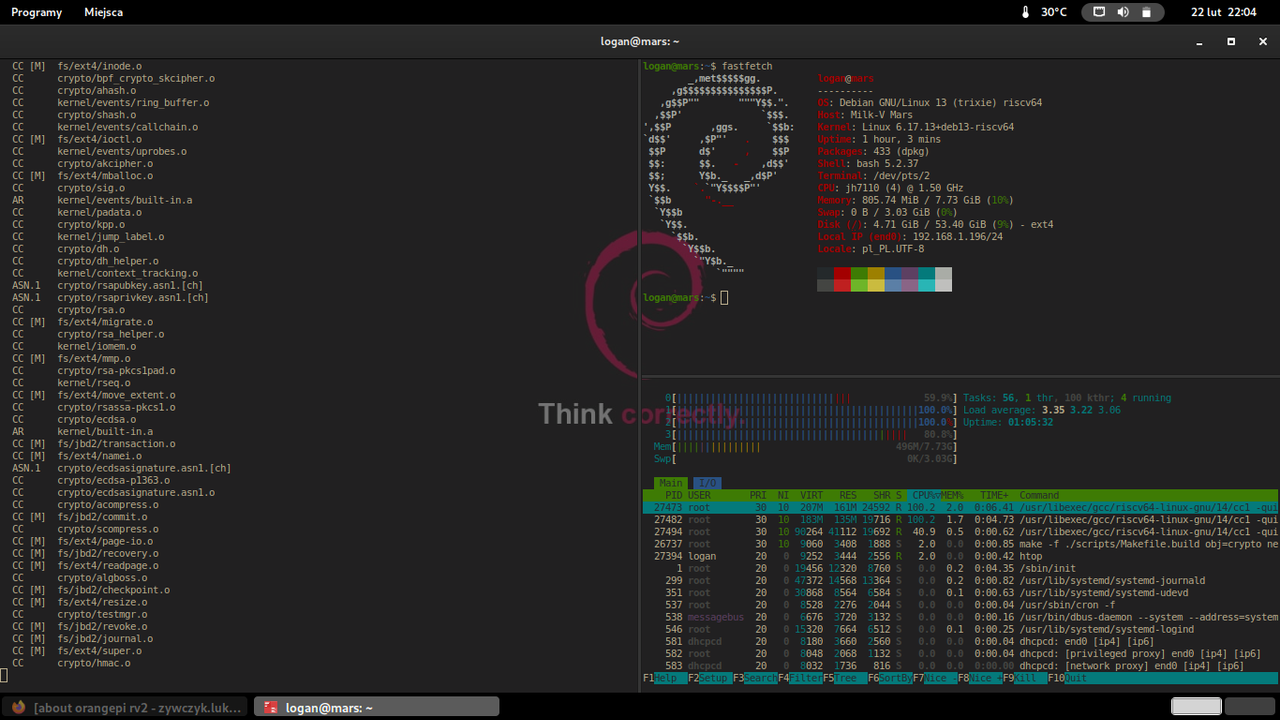Open the 22 lut 22:04 clock calendar
The width and height of the screenshot is (1280, 720).
(1224, 12)
